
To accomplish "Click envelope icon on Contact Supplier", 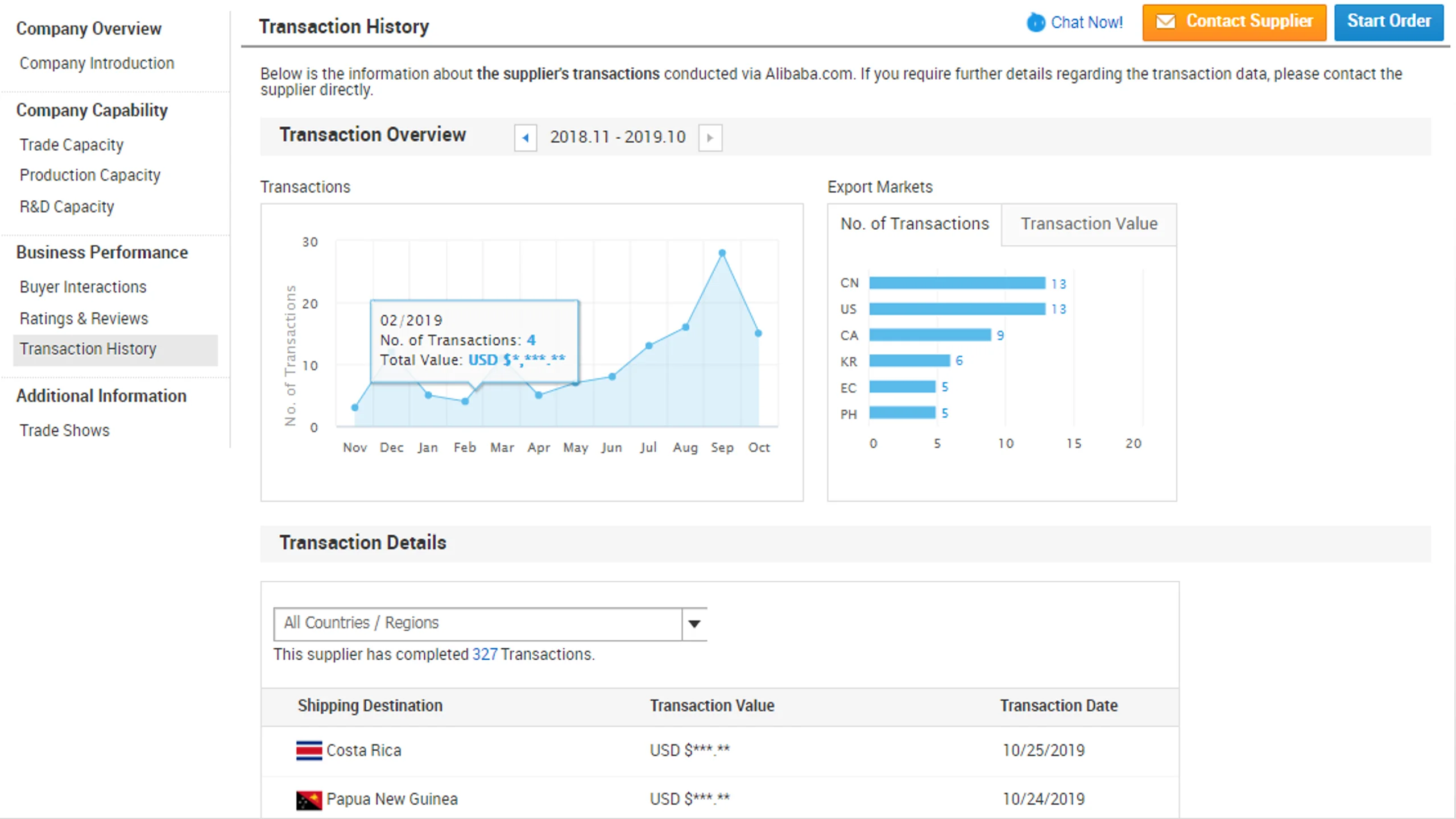I will pyautogui.click(x=1165, y=22).
